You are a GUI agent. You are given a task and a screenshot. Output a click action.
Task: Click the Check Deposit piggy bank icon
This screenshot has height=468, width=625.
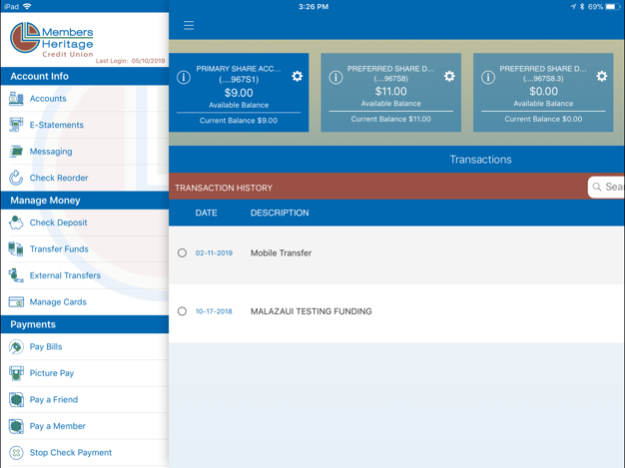tap(16, 222)
